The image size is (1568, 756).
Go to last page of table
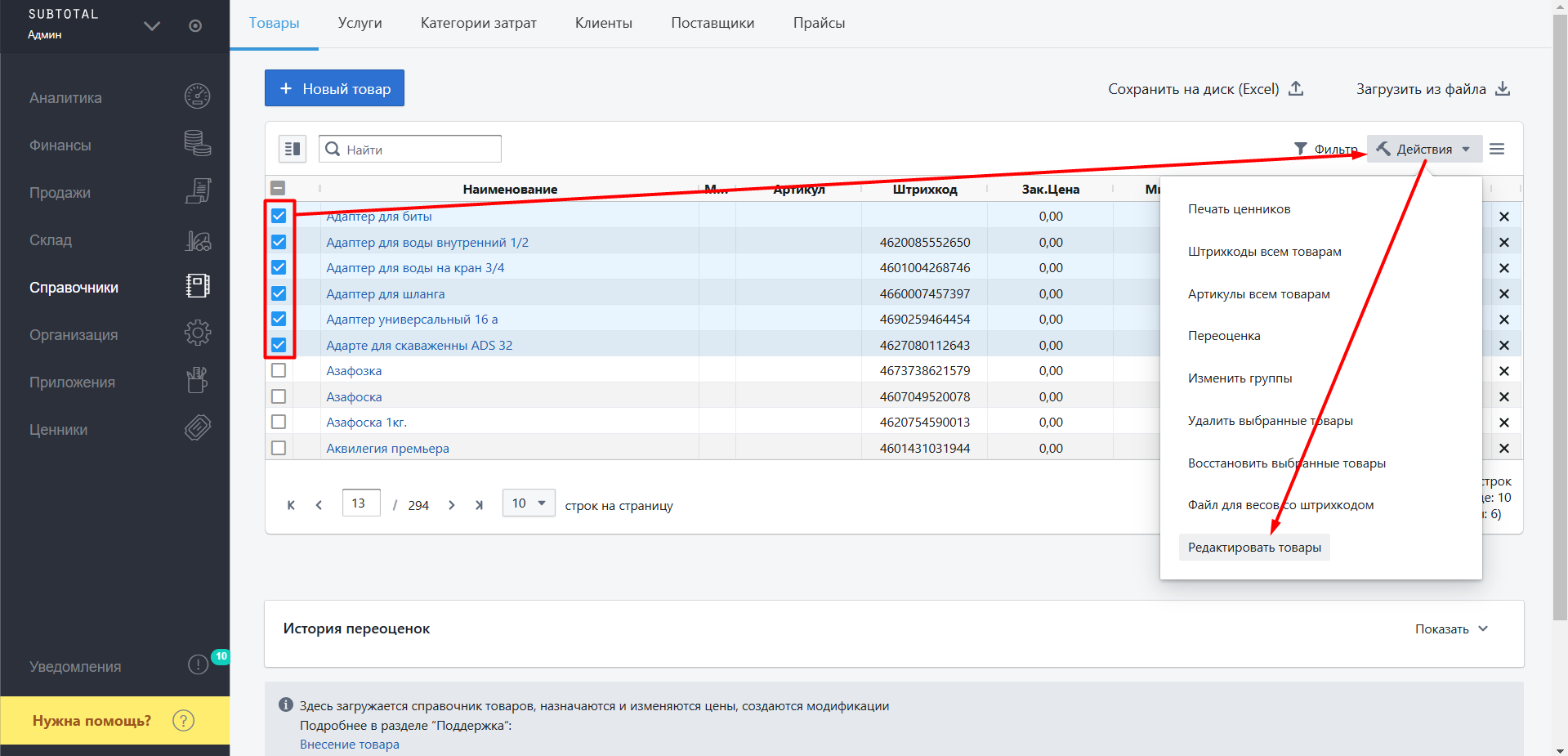(x=479, y=505)
